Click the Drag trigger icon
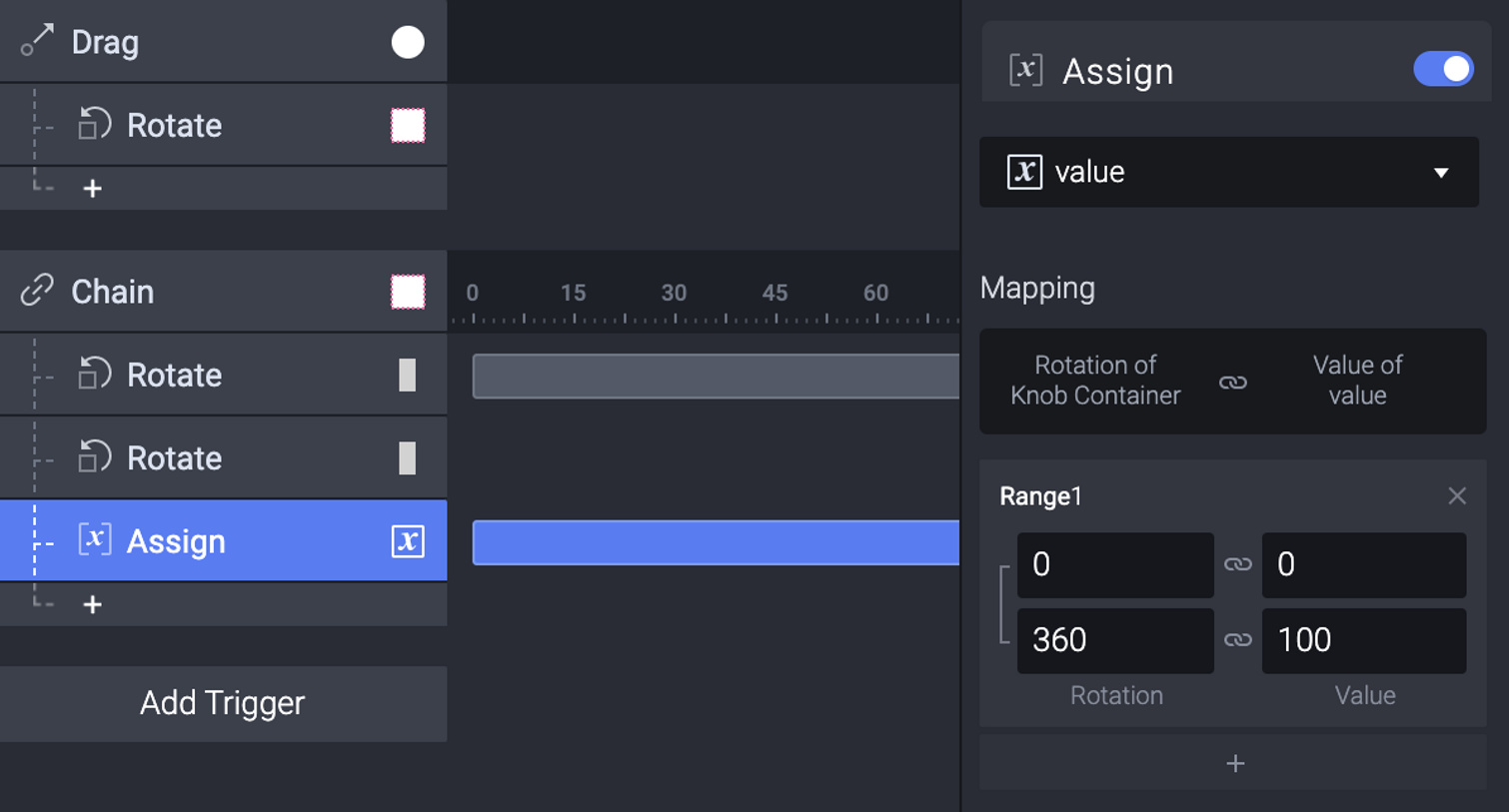The image size is (1509, 812). point(37,41)
